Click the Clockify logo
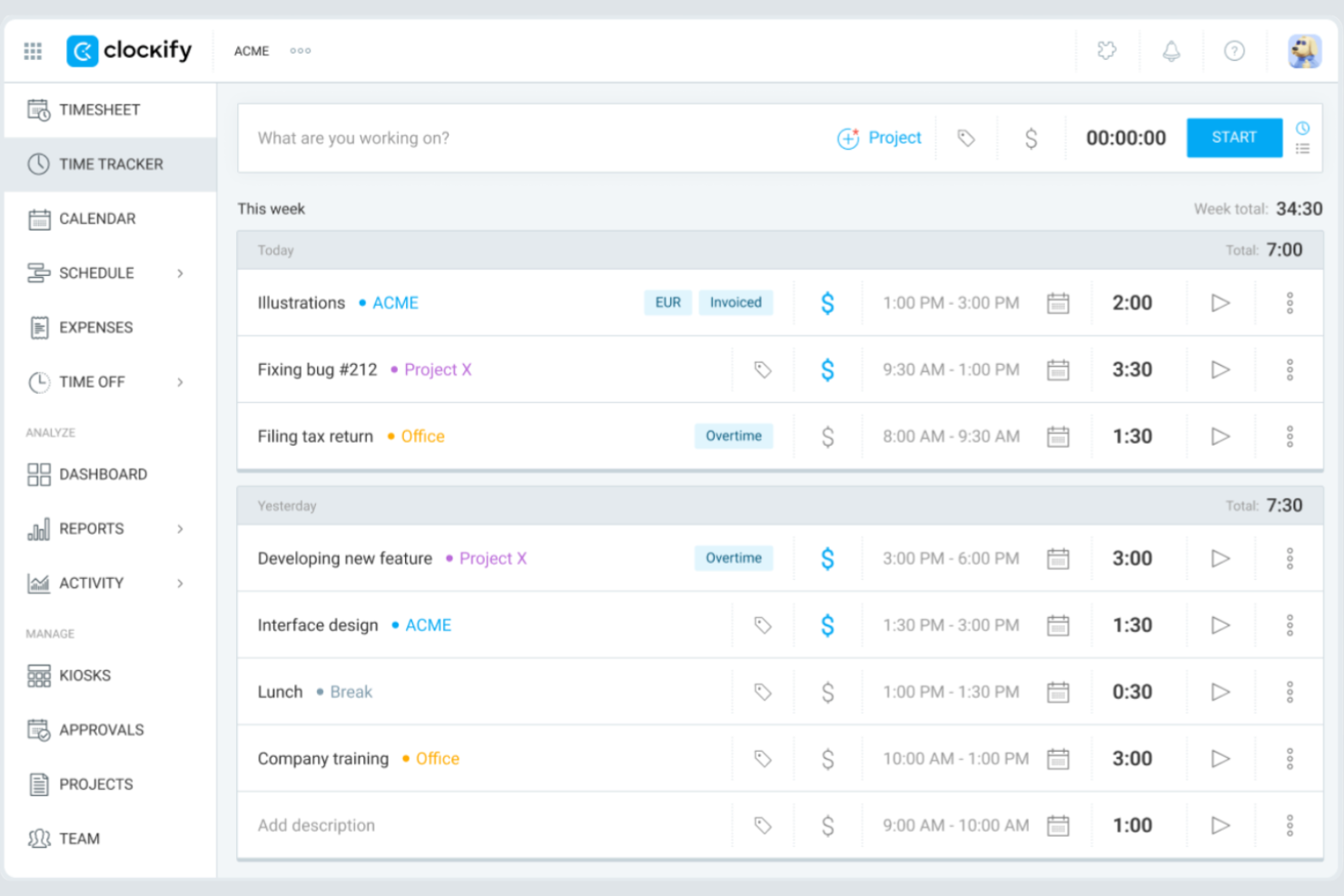The image size is (1344, 896). click(x=129, y=51)
